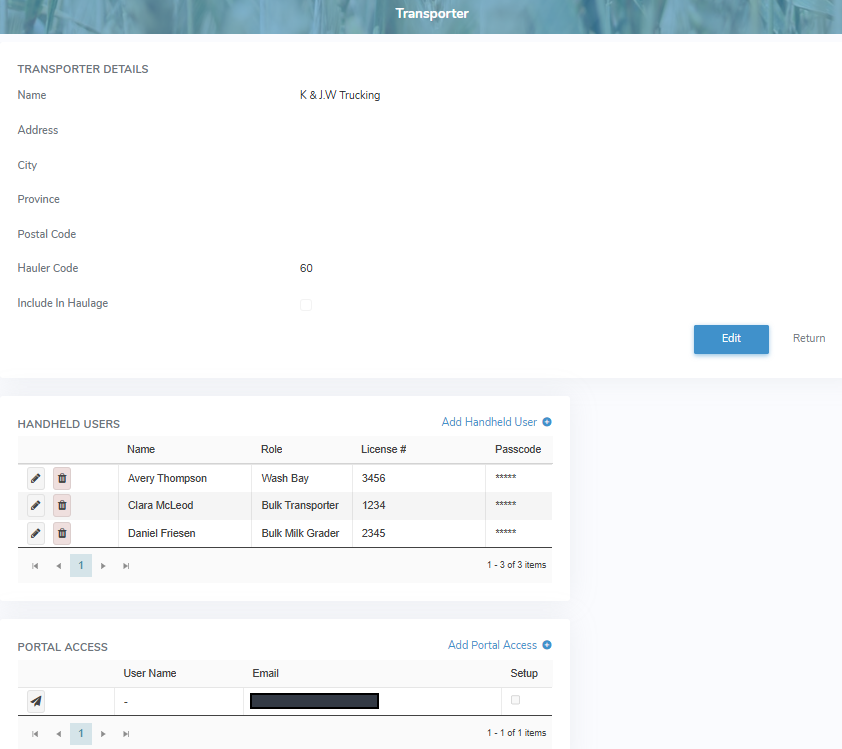Click the blue Edit button
Image resolution: width=842 pixels, height=749 pixels.
731,339
